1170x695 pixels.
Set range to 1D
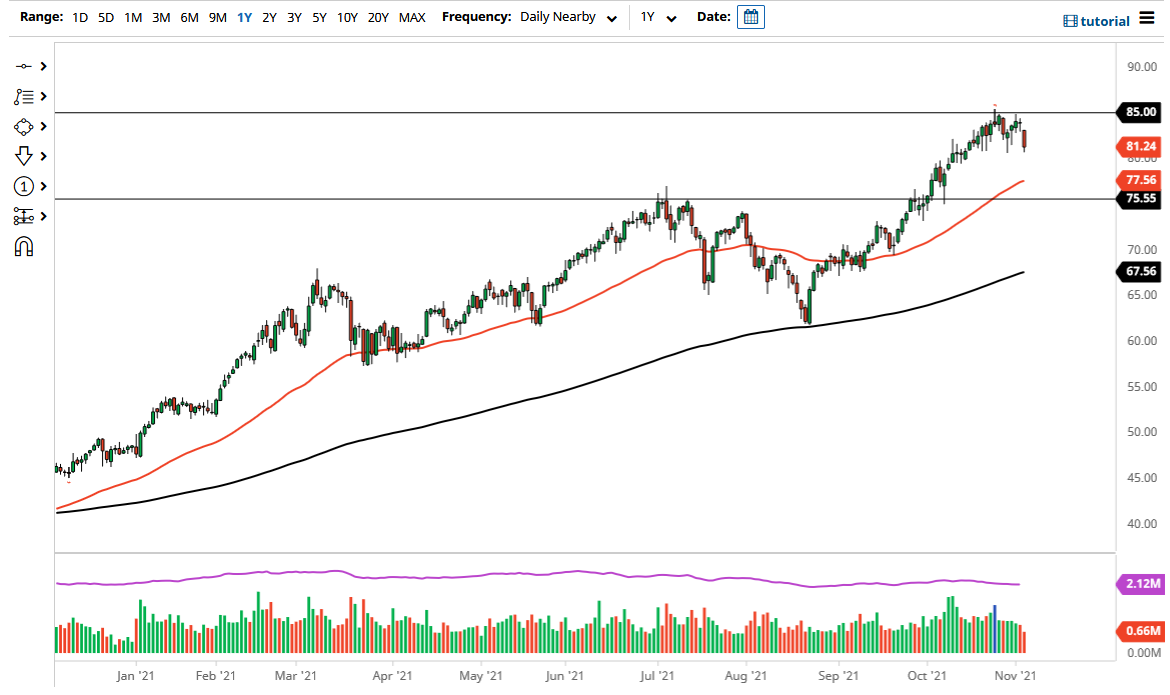(80, 17)
